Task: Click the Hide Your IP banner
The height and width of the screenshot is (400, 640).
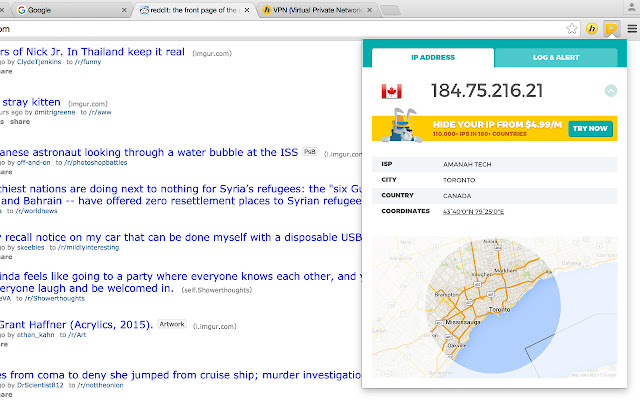Action: point(494,129)
